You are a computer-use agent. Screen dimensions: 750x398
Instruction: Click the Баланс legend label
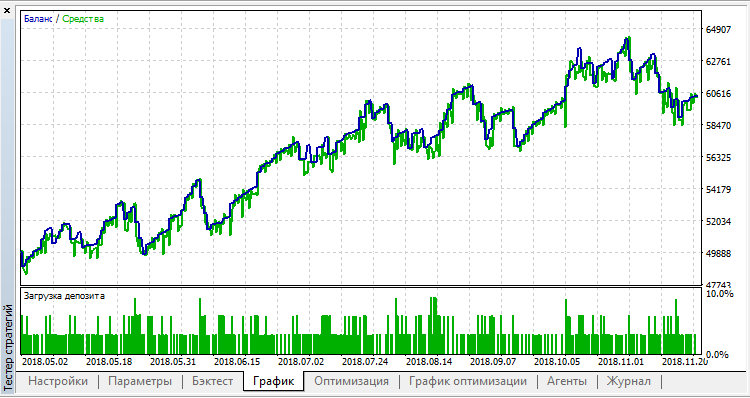38,19
